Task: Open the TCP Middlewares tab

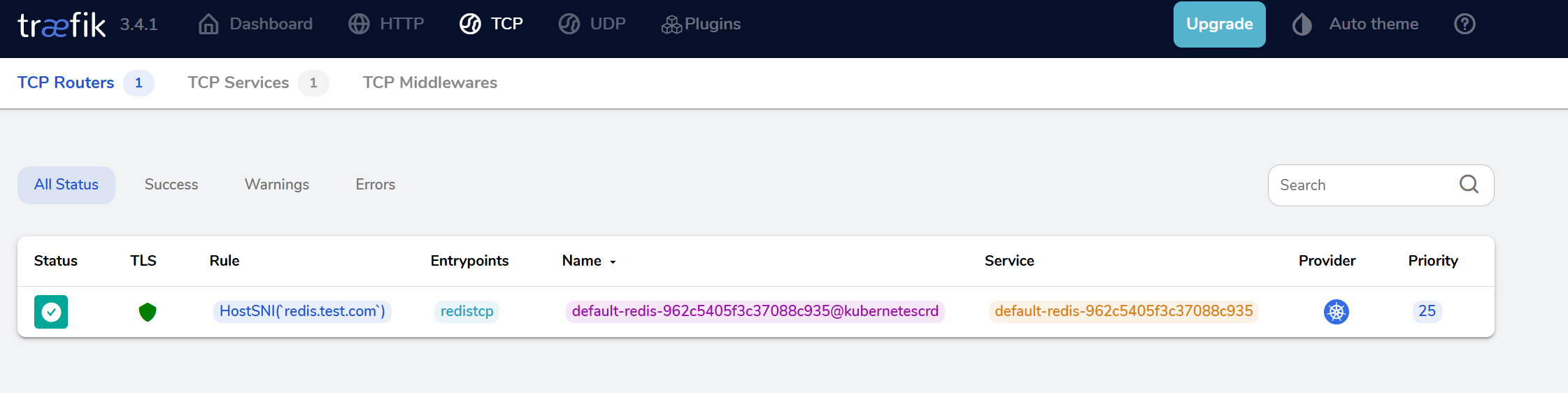Action: coord(430,83)
